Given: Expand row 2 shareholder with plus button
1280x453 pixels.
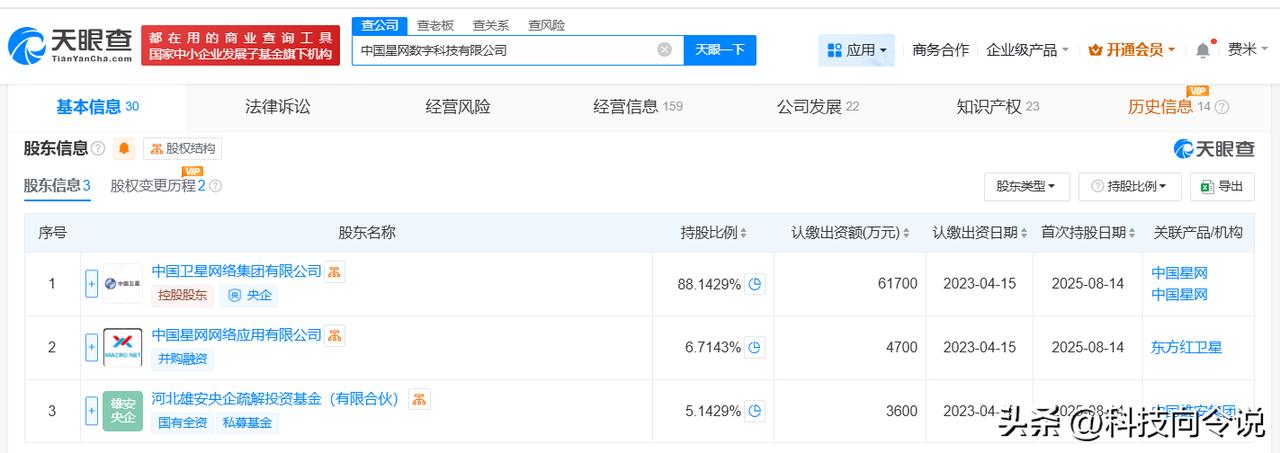Looking at the screenshot, I should point(92,347).
